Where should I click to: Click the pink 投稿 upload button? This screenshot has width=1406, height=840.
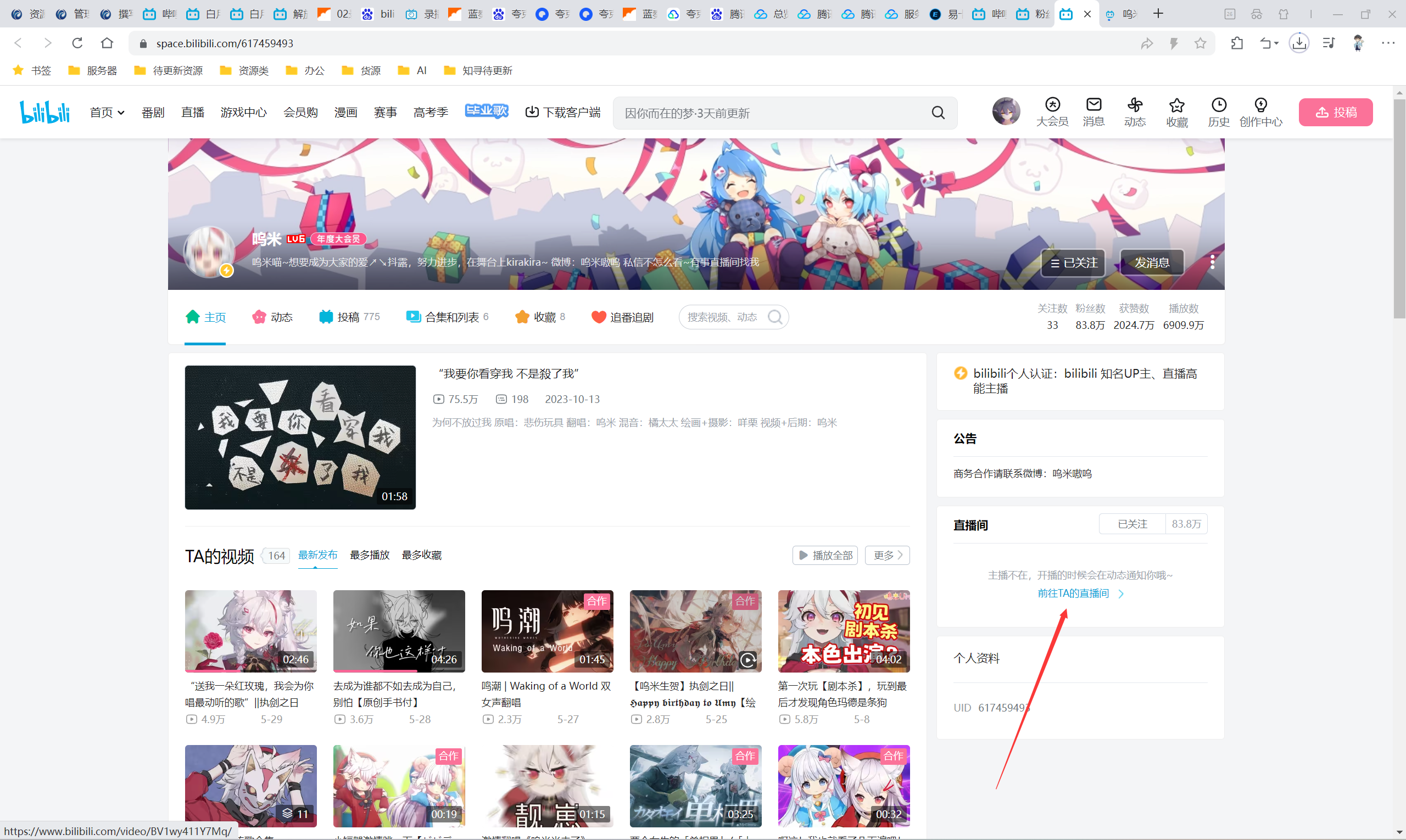[1335, 112]
